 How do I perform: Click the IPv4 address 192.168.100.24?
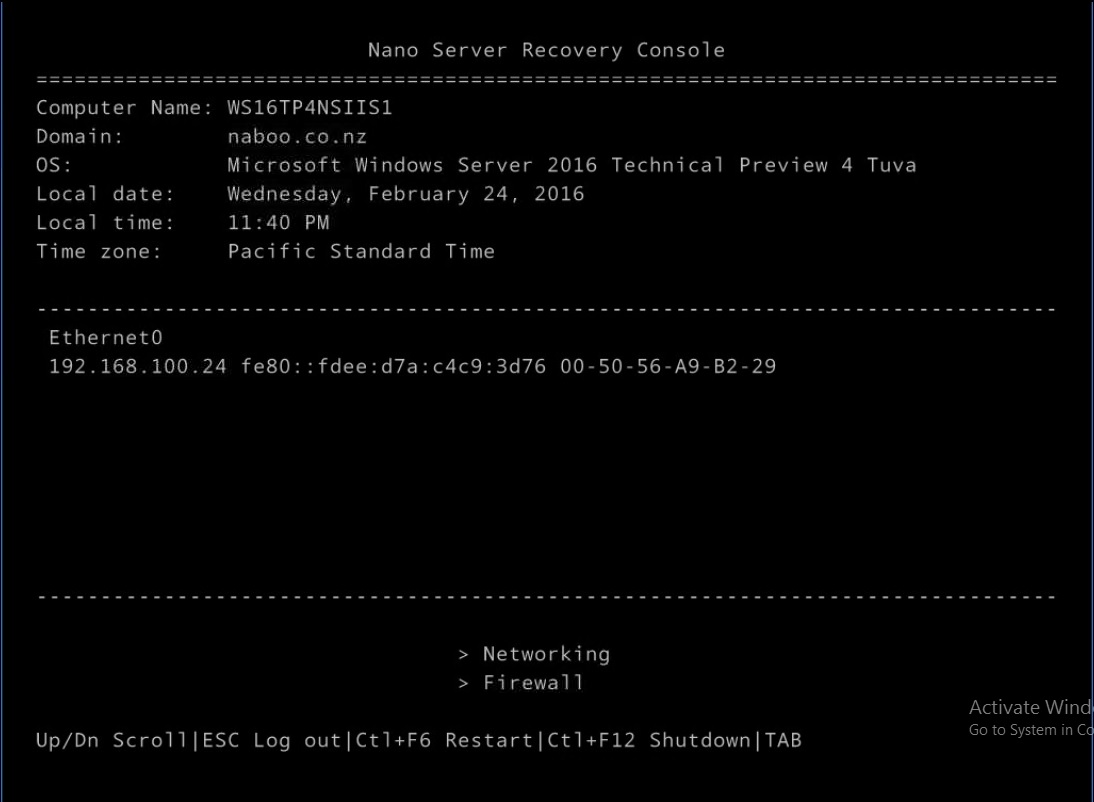pos(137,366)
